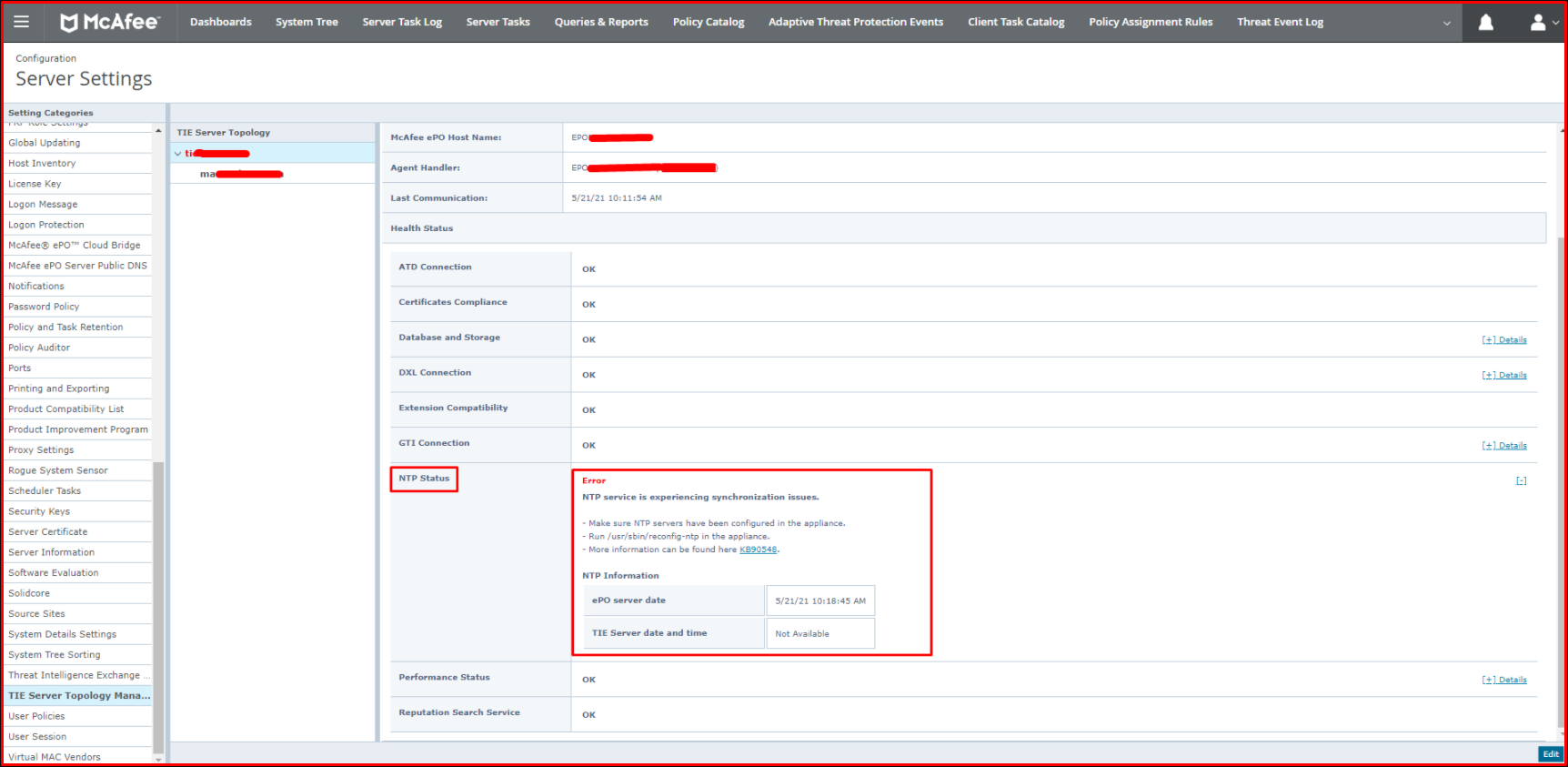Select Logon Protection category
Image resolution: width=1568 pixels, height=767 pixels.
[77, 225]
